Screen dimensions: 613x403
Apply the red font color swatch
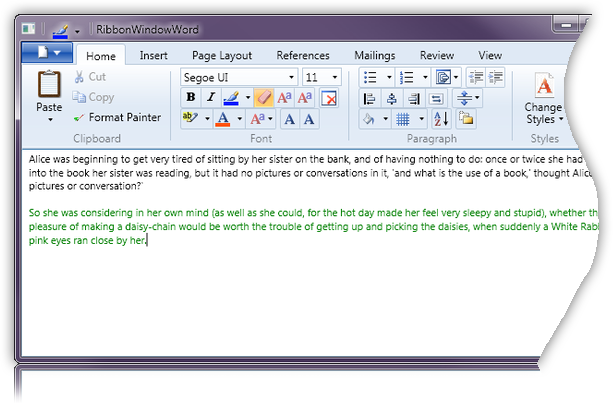pyautogui.click(x=223, y=119)
